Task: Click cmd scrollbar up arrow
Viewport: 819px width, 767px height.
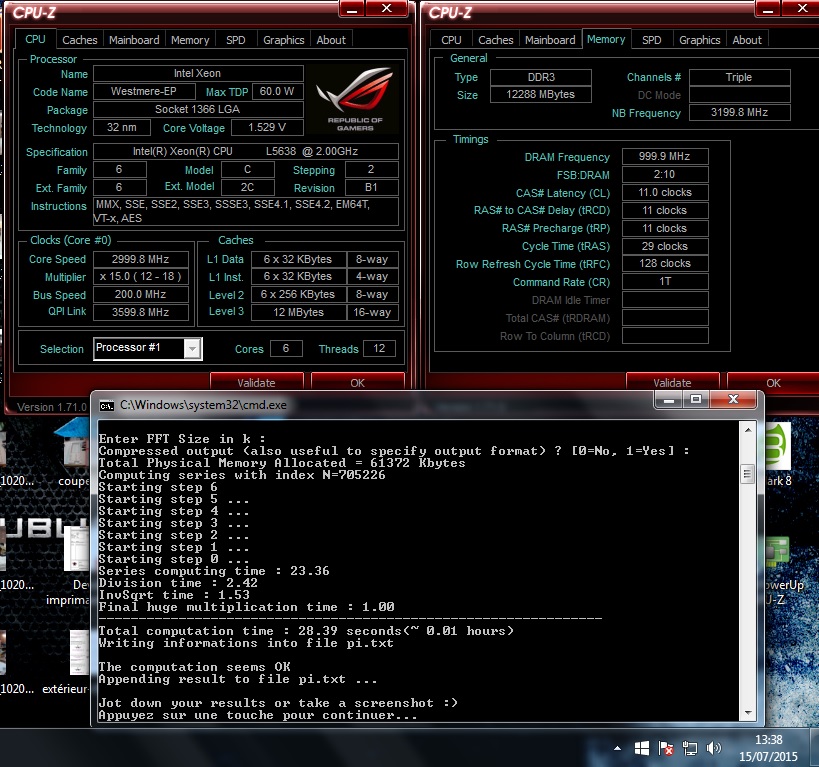Action: click(x=748, y=430)
